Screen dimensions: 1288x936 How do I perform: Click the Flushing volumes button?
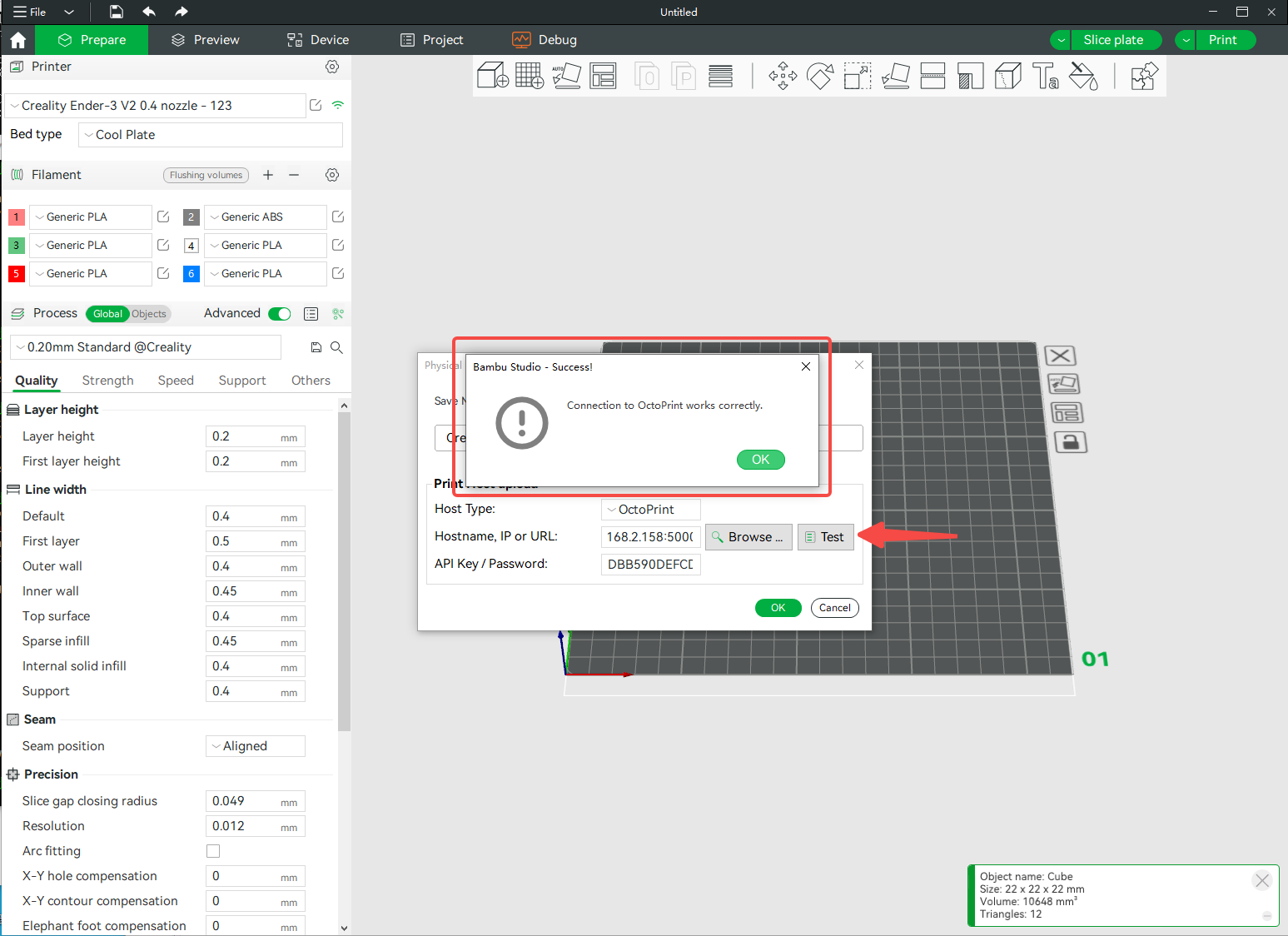pyautogui.click(x=206, y=175)
